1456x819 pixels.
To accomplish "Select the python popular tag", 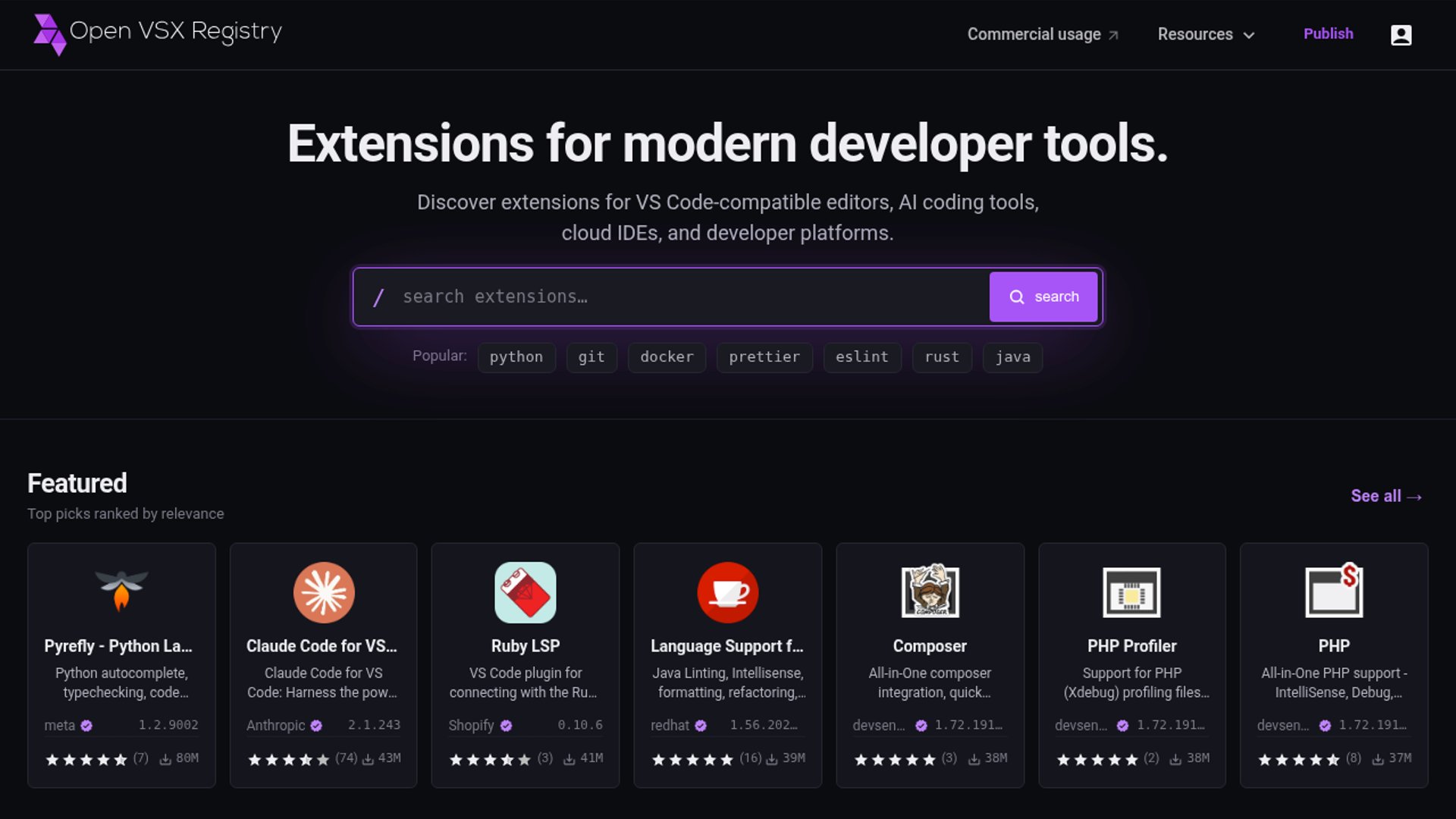I will 516,357.
